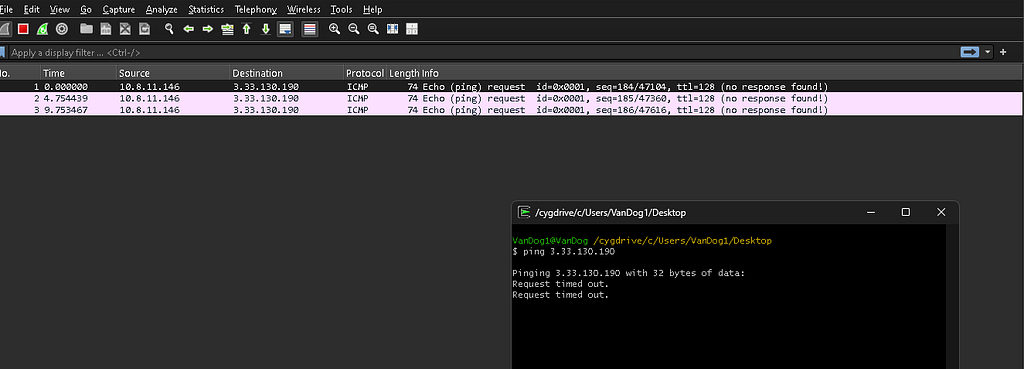The width and height of the screenshot is (1024, 369).
Task: Sort packets by Source column header
Action: [x=173, y=73]
